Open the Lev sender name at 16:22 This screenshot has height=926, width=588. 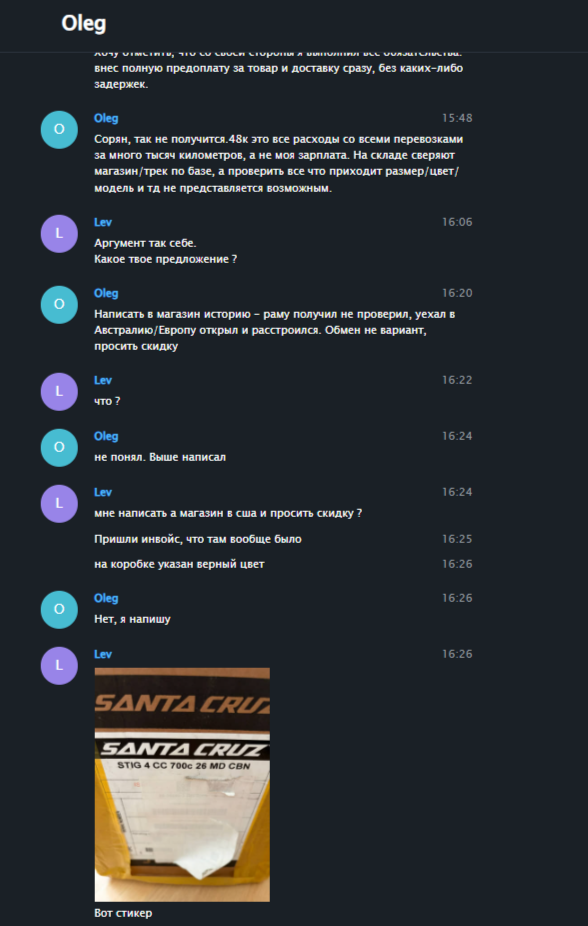click(x=103, y=380)
